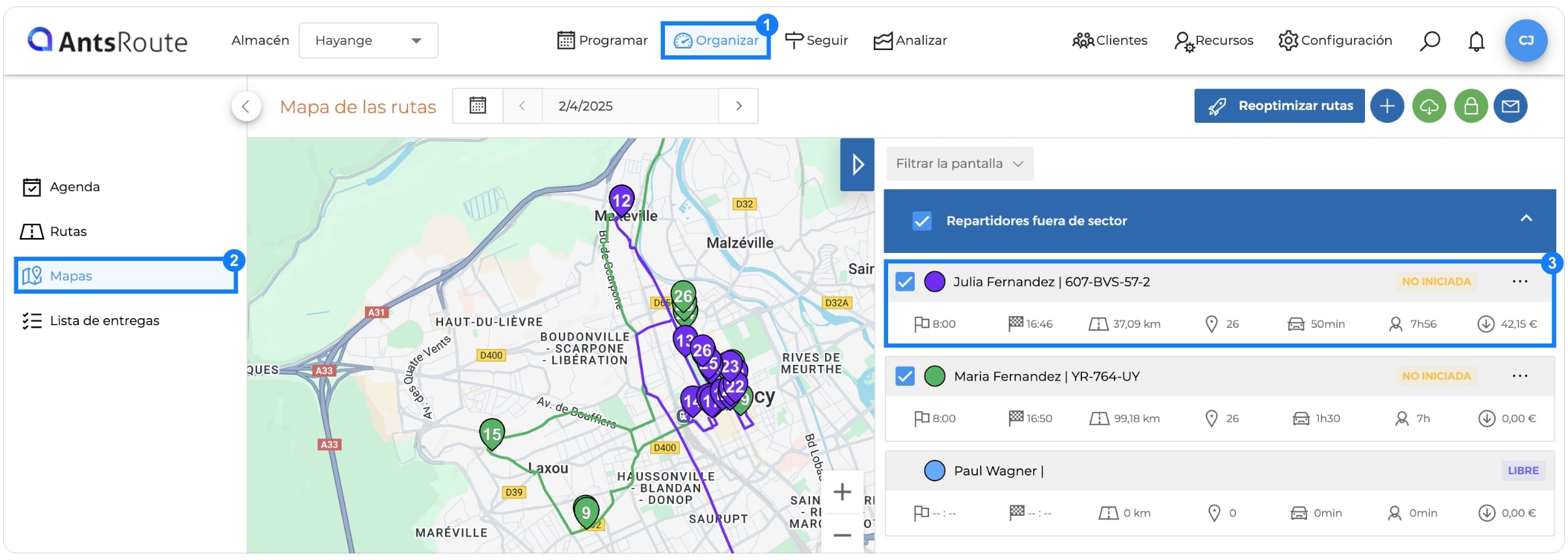Image resolution: width=1568 pixels, height=560 pixels.
Task: Click Maria Fernandez end time 16:50
Action: [x=1031, y=418]
